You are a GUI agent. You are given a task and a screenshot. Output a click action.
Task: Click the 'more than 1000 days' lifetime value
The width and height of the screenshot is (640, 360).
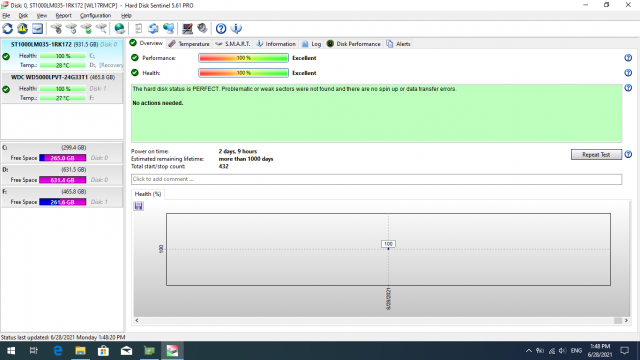click(x=246, y=159)
